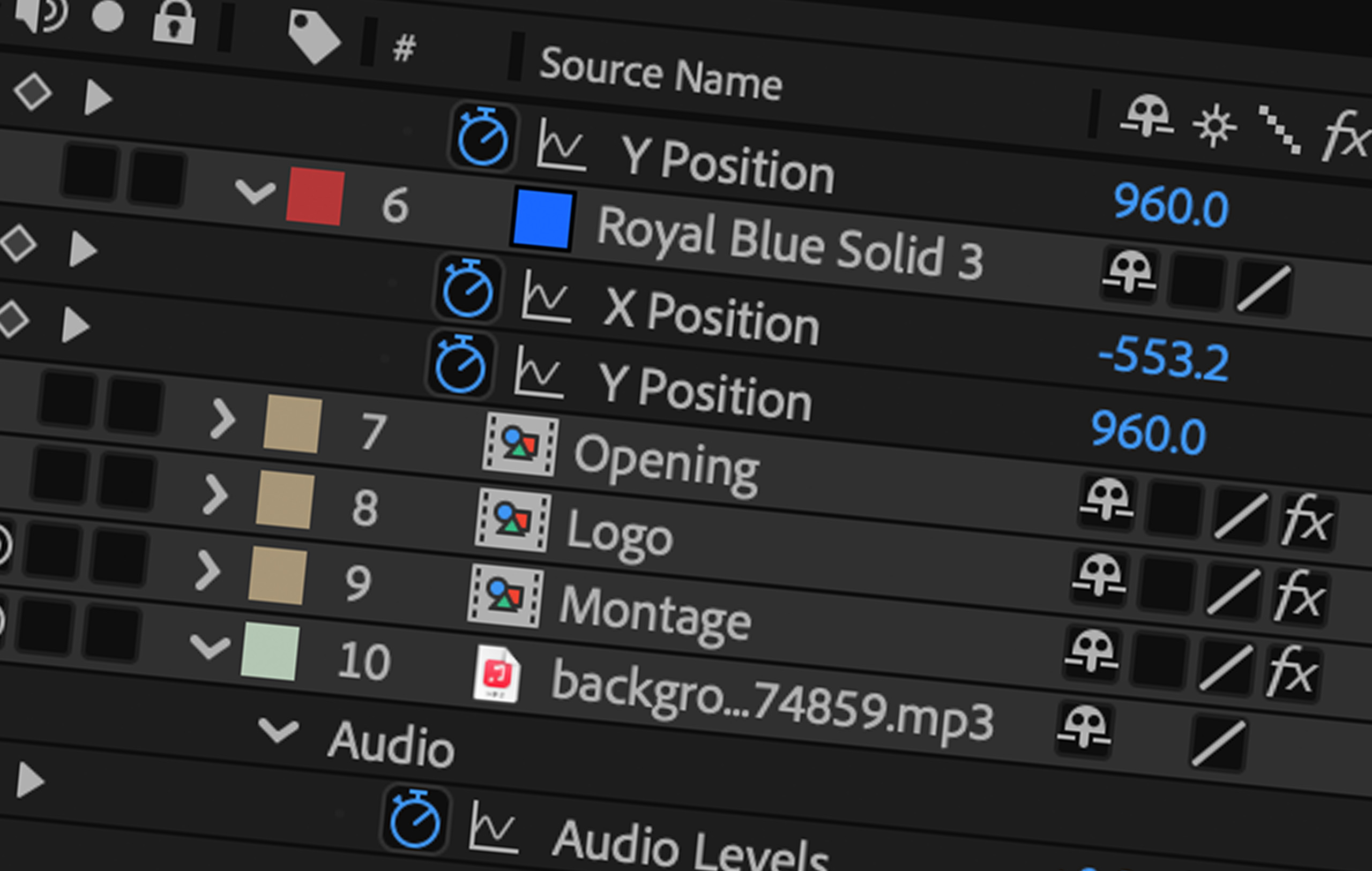The image size is (1372, 871).
Task: Go to next keyframe on X Position row
Action: (x=83, y=250)
